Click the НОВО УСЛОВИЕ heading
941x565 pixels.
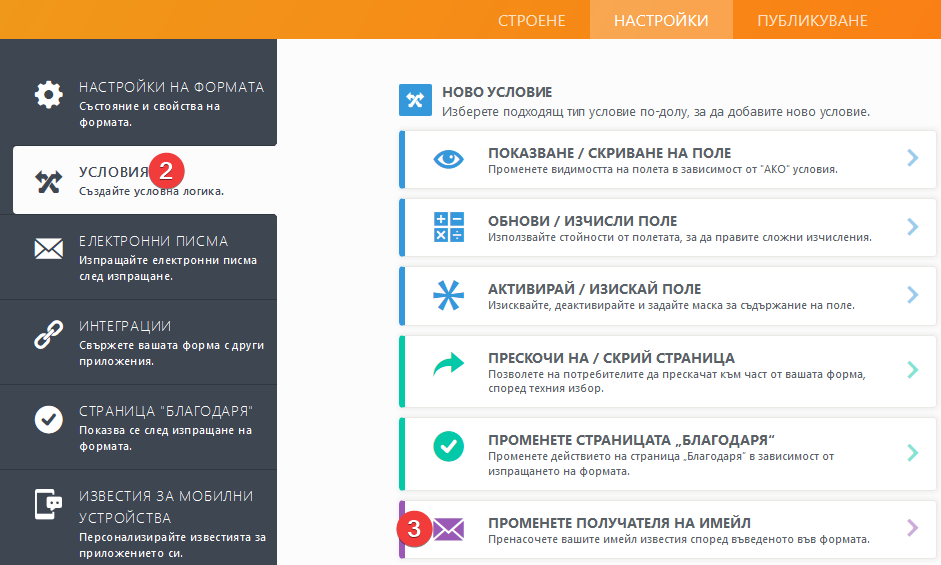point(497,92)
